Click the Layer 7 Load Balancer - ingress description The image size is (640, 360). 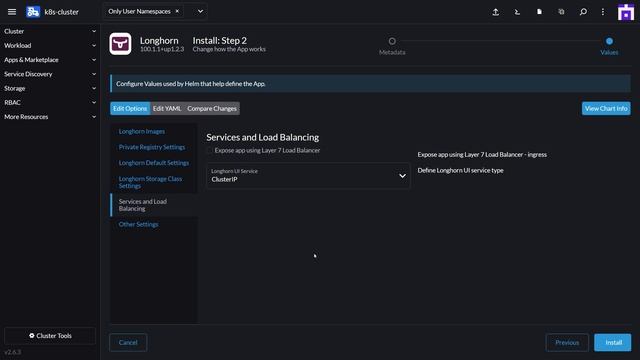coord(482,154)
